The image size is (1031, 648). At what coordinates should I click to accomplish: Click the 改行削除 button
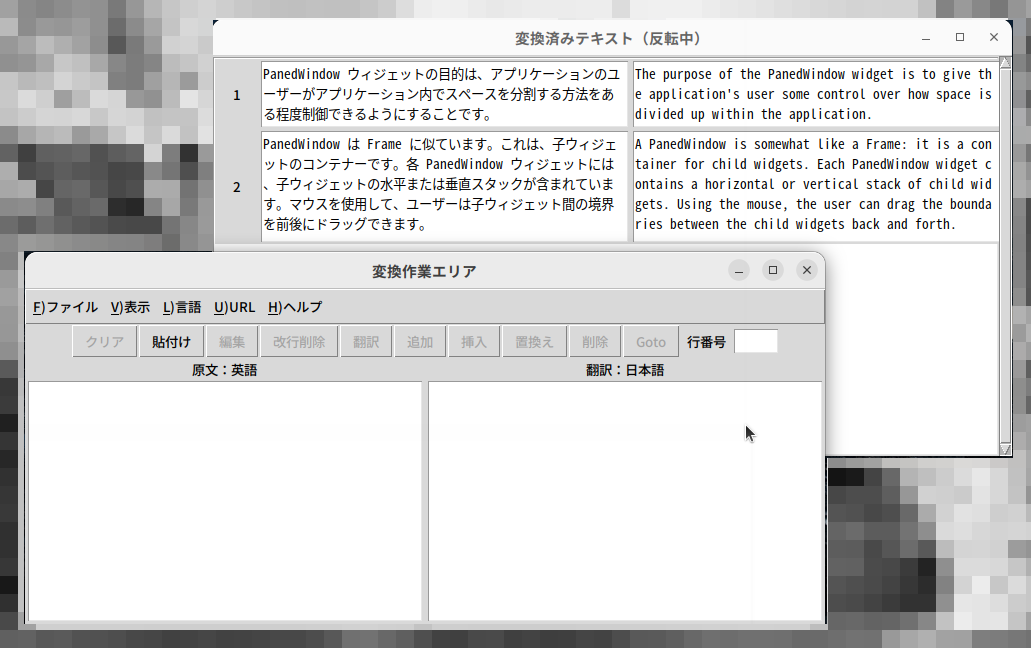coord(299,342)
